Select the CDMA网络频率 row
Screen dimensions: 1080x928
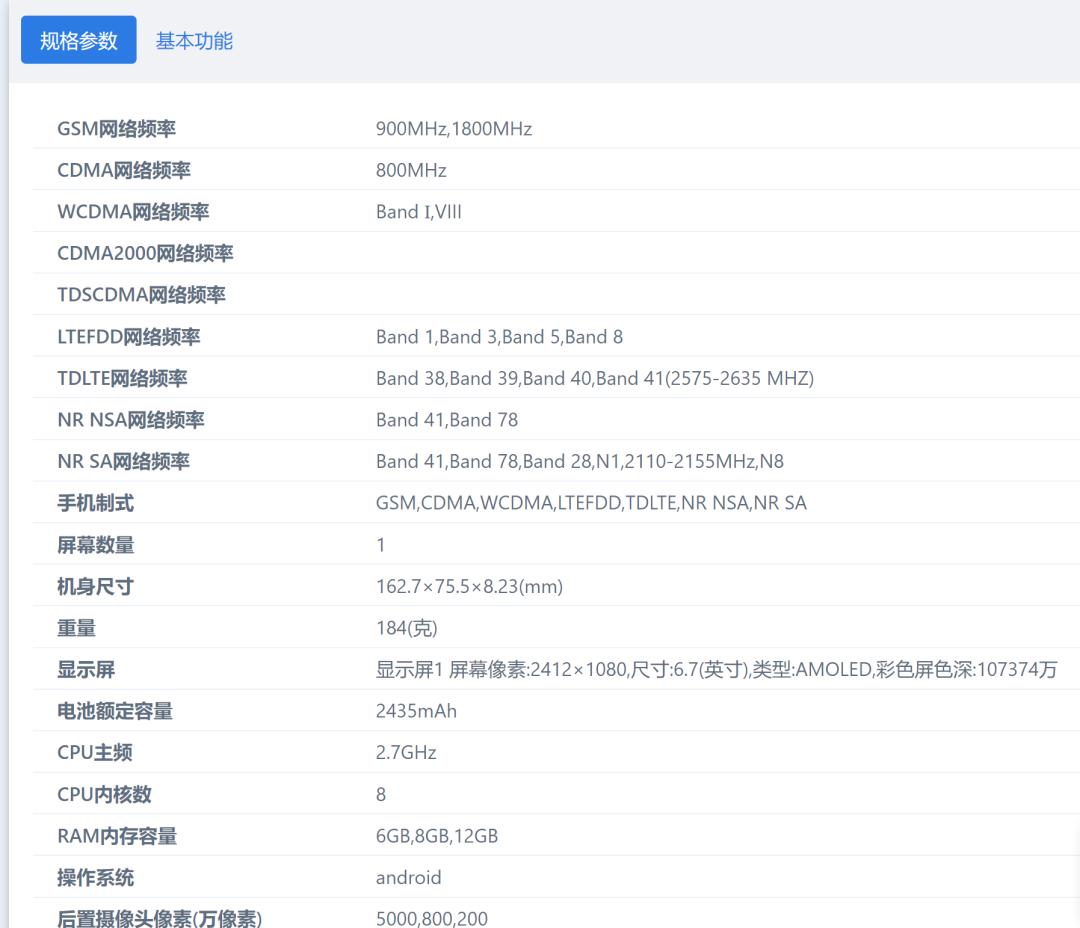(122, 170)
